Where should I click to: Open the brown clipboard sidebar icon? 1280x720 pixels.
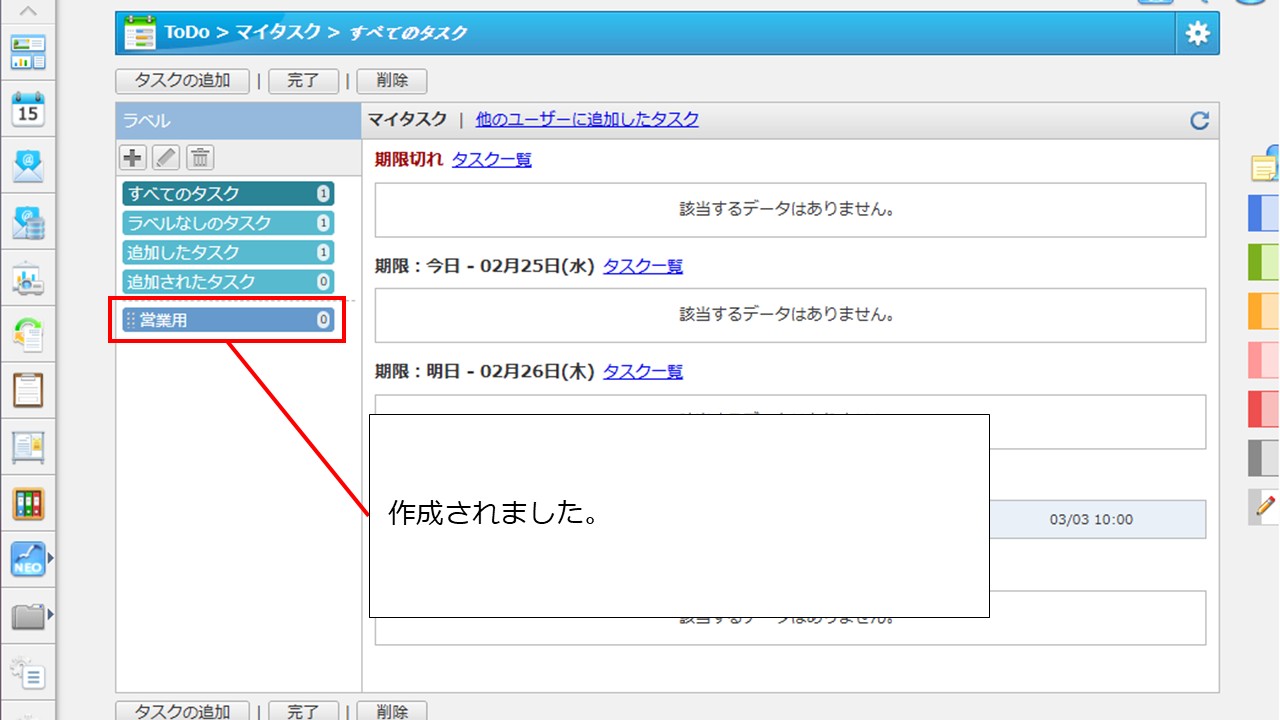pyautogui.click(x=28, y=390)
